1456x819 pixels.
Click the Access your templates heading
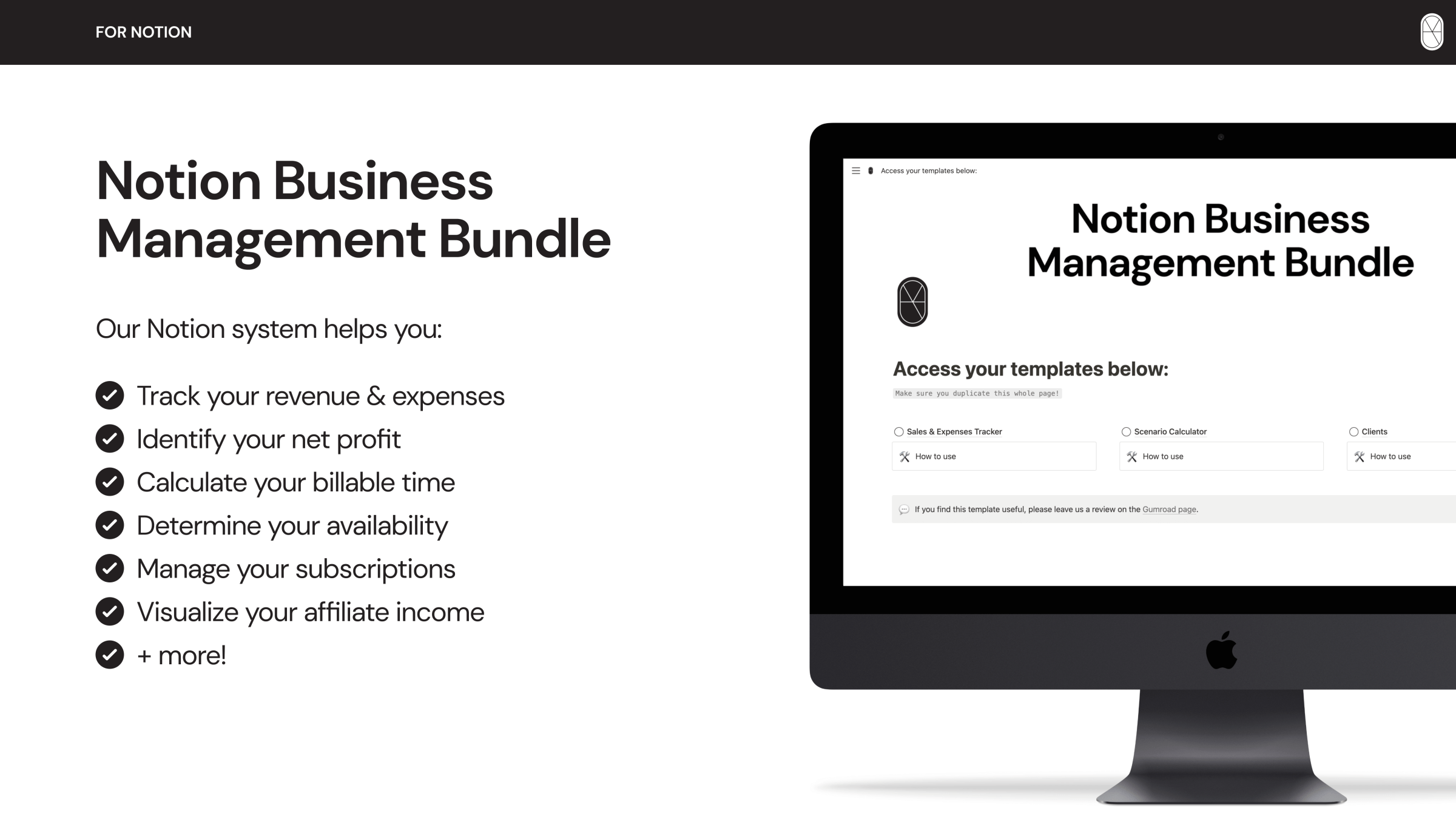point(1031,369)
